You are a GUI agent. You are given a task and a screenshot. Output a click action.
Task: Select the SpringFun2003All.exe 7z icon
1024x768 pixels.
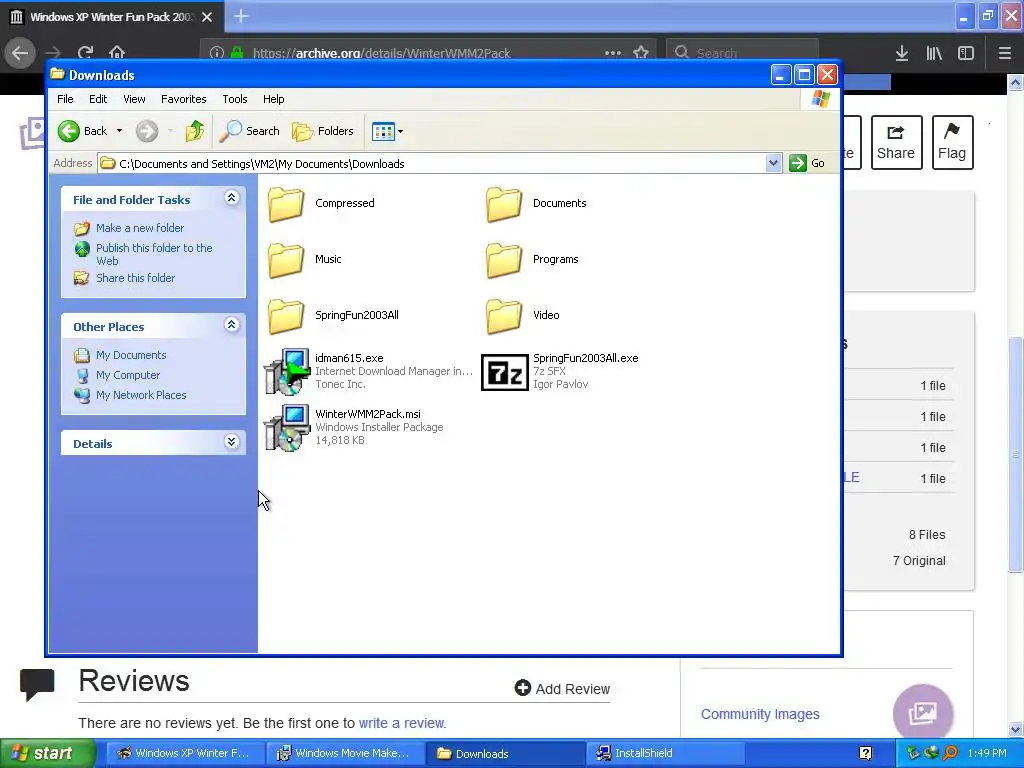click(x=504, y=372)
